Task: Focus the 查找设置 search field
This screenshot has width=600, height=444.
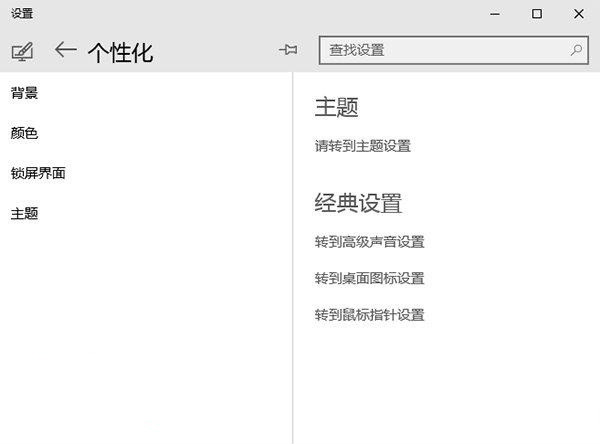Action: (453, 50)
